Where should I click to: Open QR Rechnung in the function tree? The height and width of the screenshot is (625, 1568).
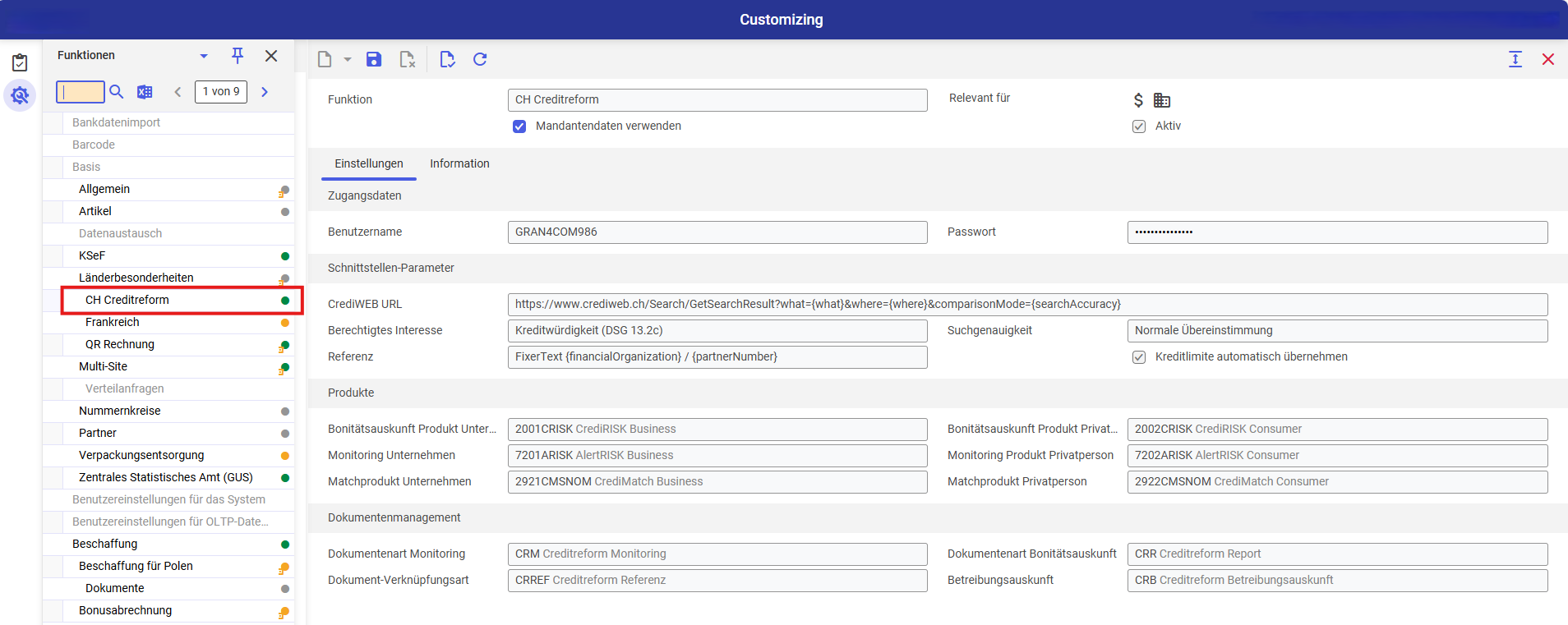[120, 344]
